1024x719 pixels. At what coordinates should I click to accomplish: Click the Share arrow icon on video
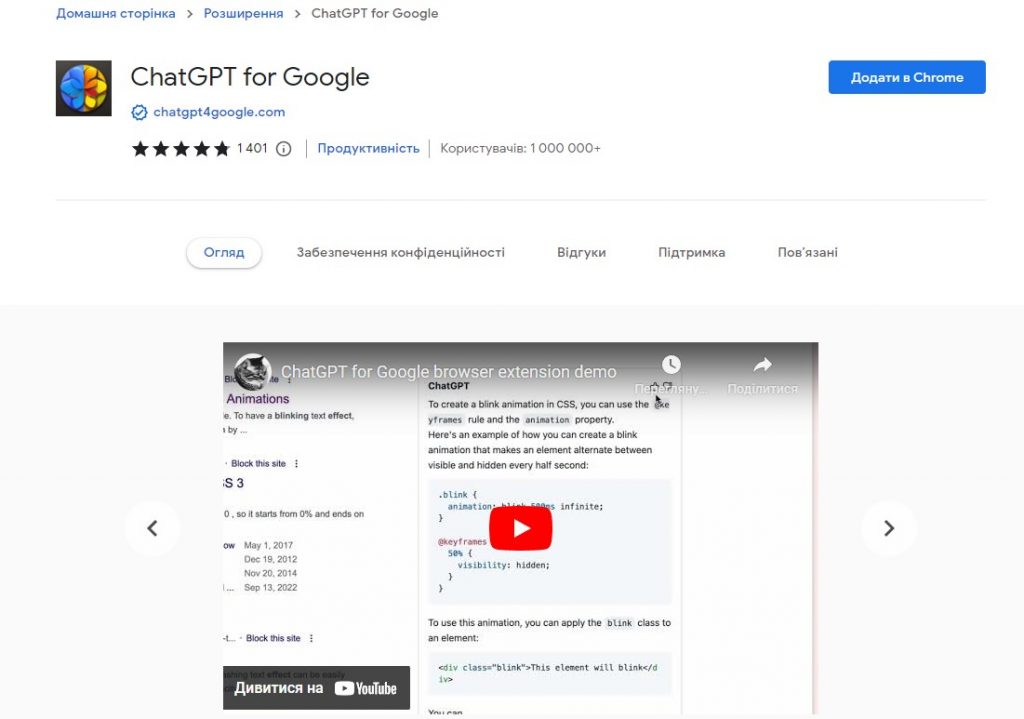point(762,364)
